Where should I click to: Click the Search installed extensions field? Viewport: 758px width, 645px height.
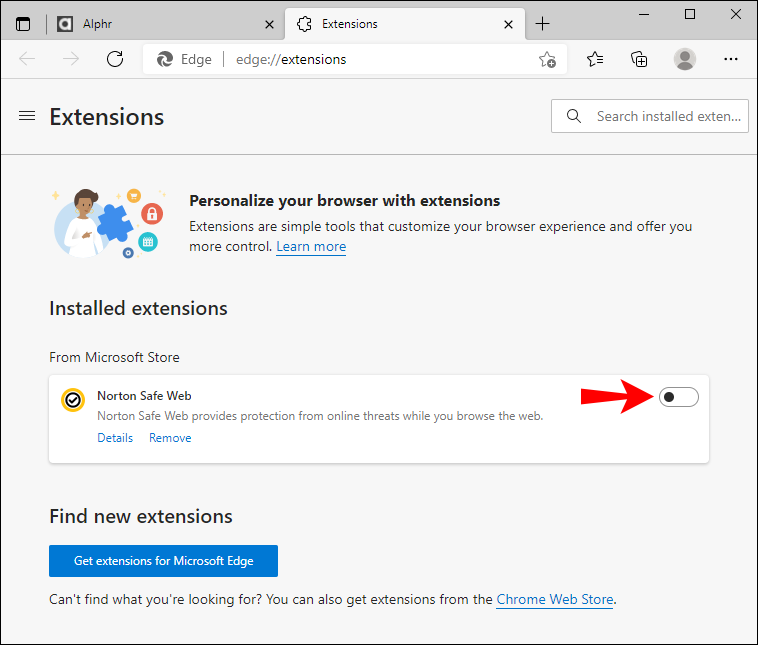tap(660, 116)
